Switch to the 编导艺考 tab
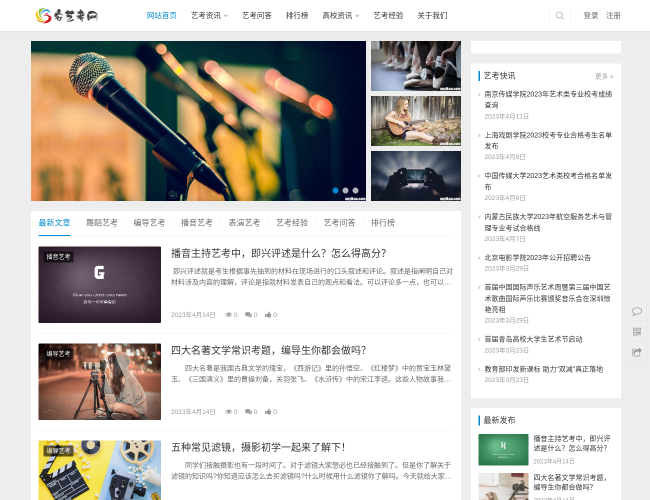 click(149, 223)
